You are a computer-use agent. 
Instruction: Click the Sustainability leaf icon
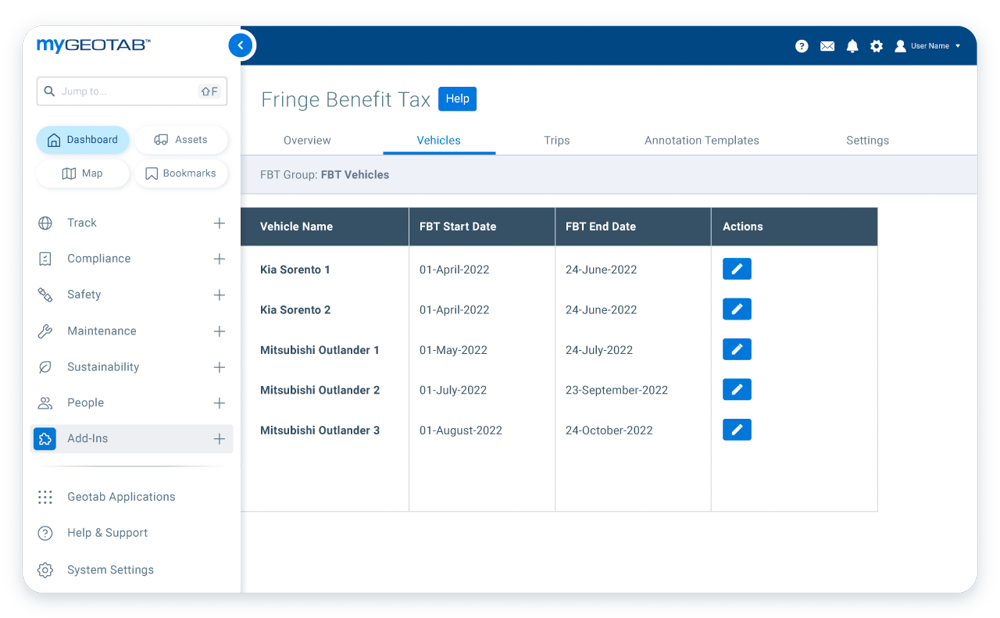point(45,367)
